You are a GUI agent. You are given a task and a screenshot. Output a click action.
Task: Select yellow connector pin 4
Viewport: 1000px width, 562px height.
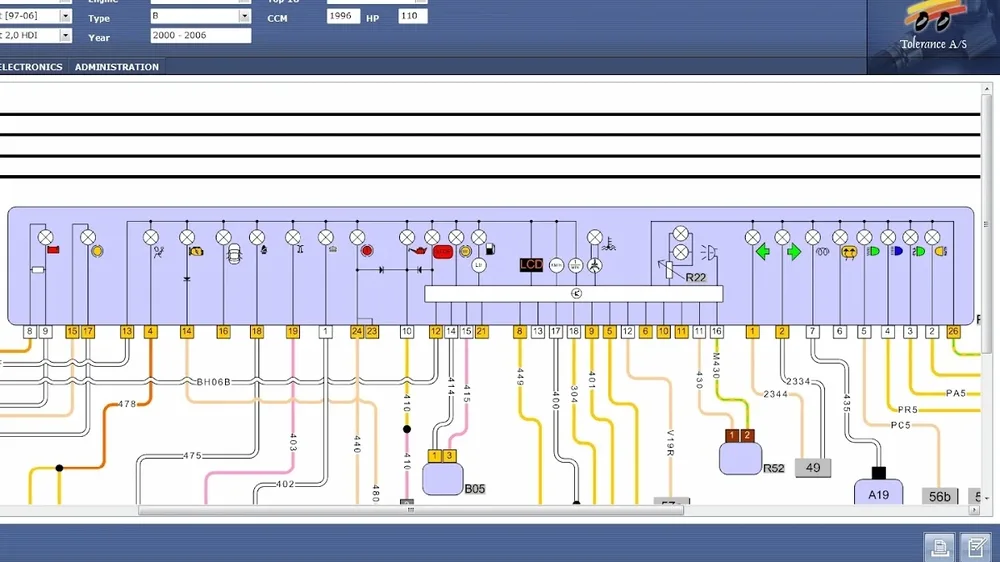coord(151,332)
